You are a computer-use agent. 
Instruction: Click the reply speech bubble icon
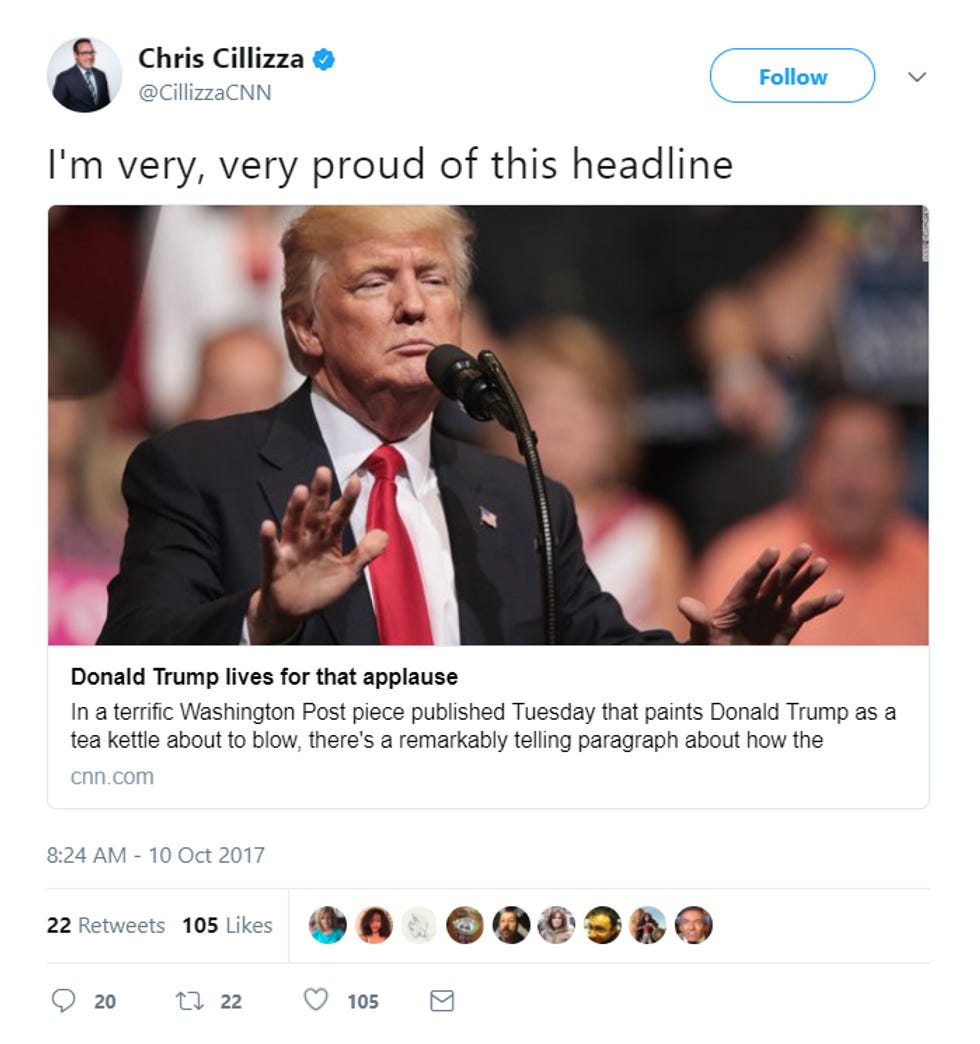63,1001
